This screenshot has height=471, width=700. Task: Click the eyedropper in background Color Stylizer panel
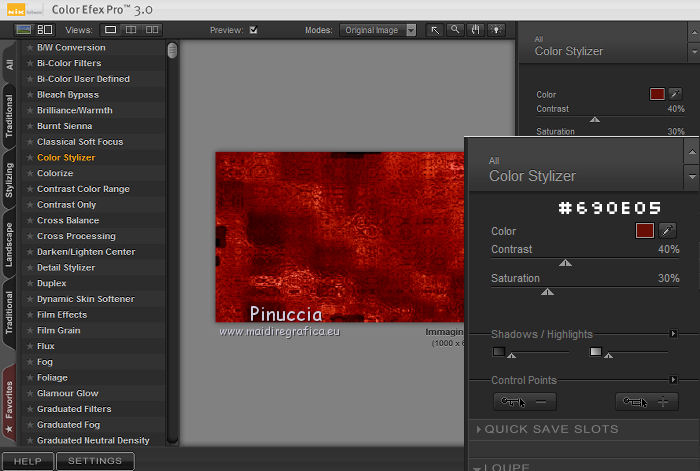pos(675,94)
